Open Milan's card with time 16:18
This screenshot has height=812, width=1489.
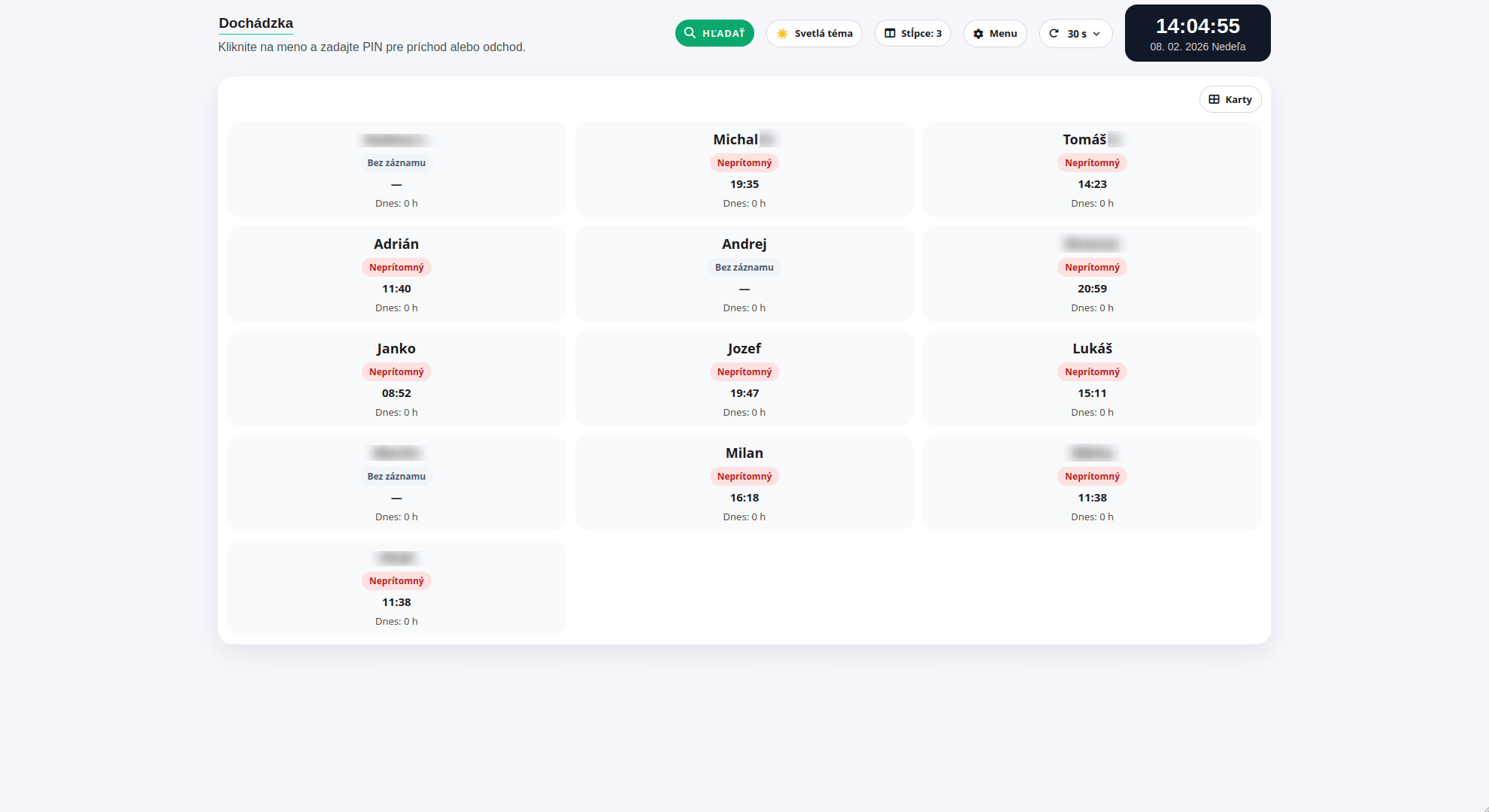(744, 483)
